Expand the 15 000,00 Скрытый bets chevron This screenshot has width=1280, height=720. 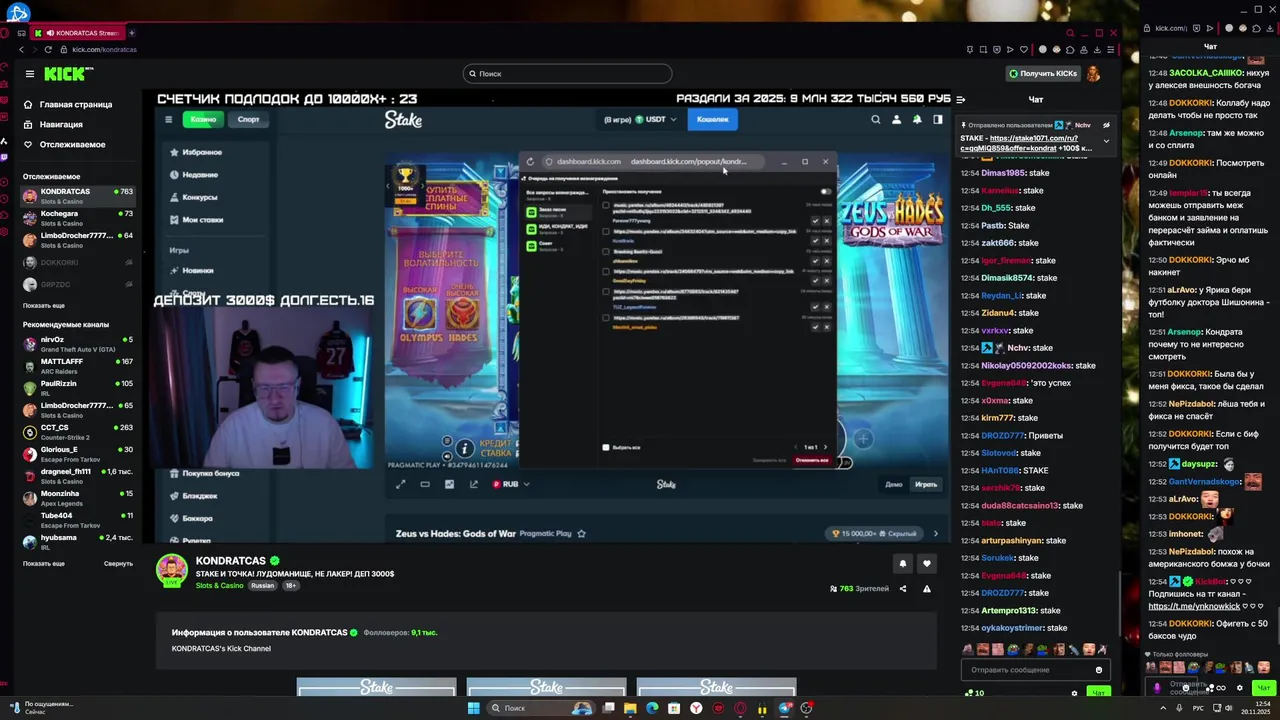click(x=935, y=534)
